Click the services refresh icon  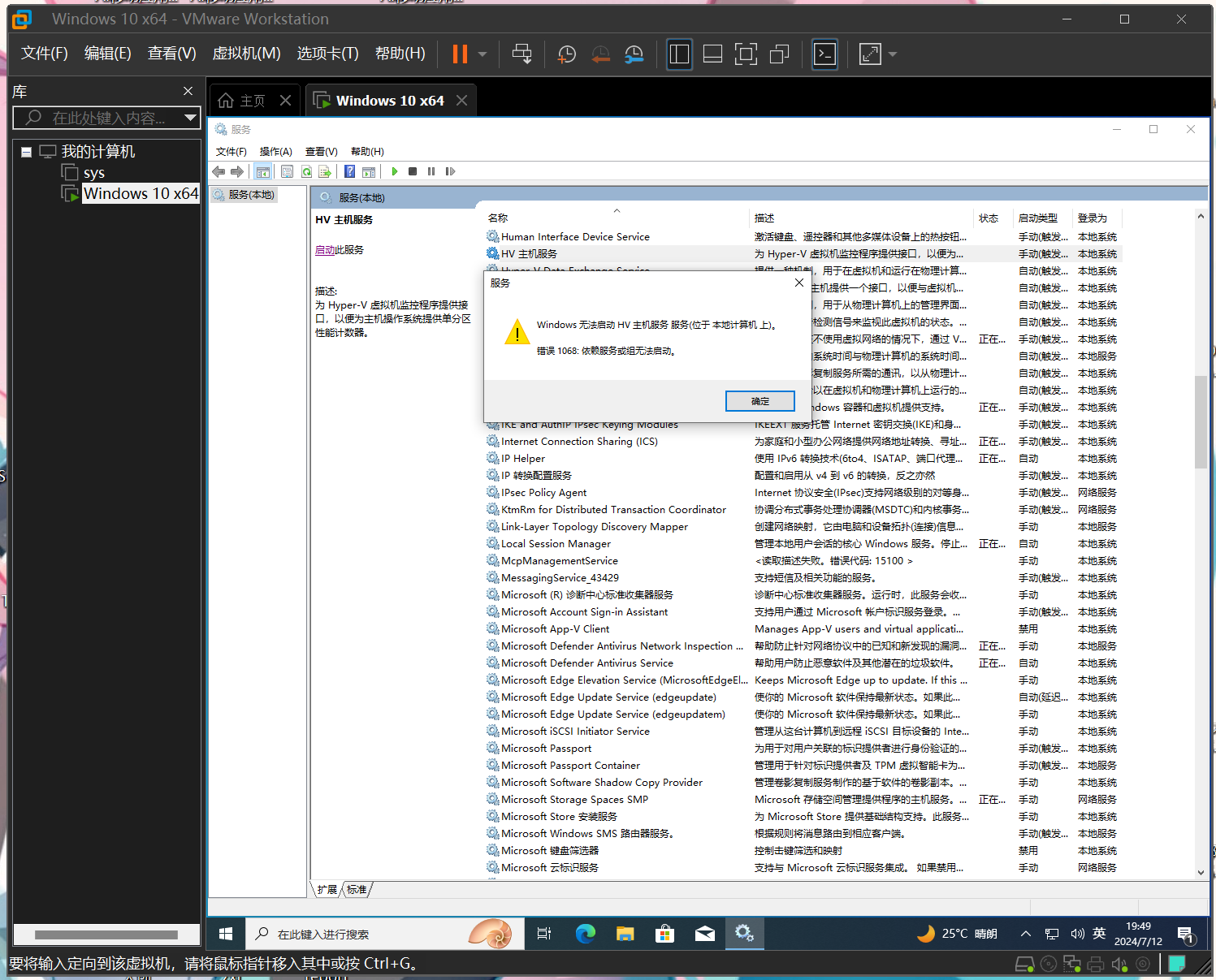[x=306, y=171]
